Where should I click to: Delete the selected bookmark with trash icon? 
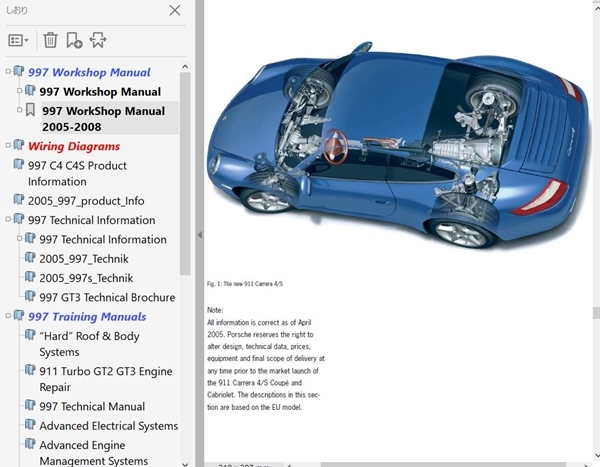[50, 40]
